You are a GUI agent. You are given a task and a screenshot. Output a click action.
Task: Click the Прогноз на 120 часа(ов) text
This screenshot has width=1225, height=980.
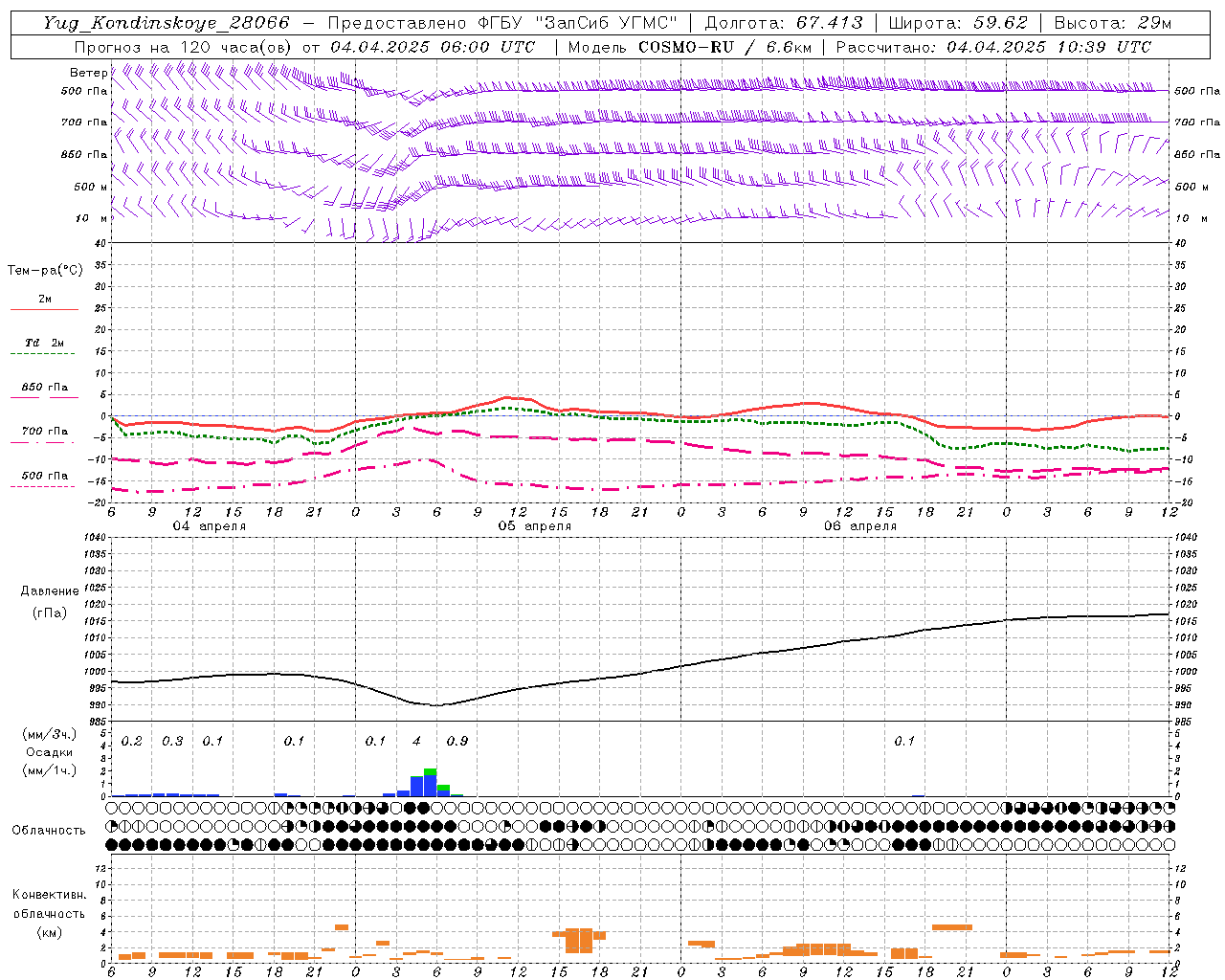pos(184,47)
